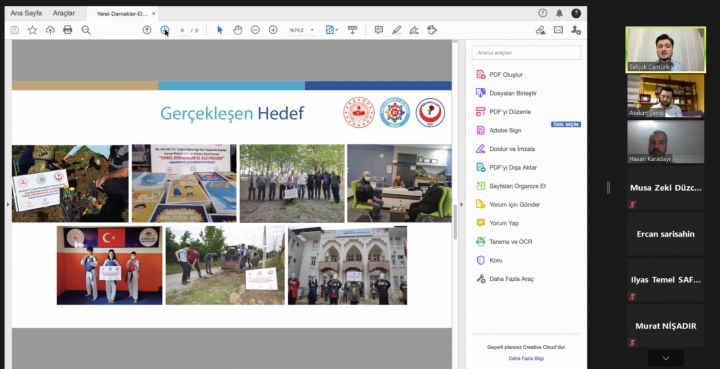Click the Print icon

pos(68,30)
